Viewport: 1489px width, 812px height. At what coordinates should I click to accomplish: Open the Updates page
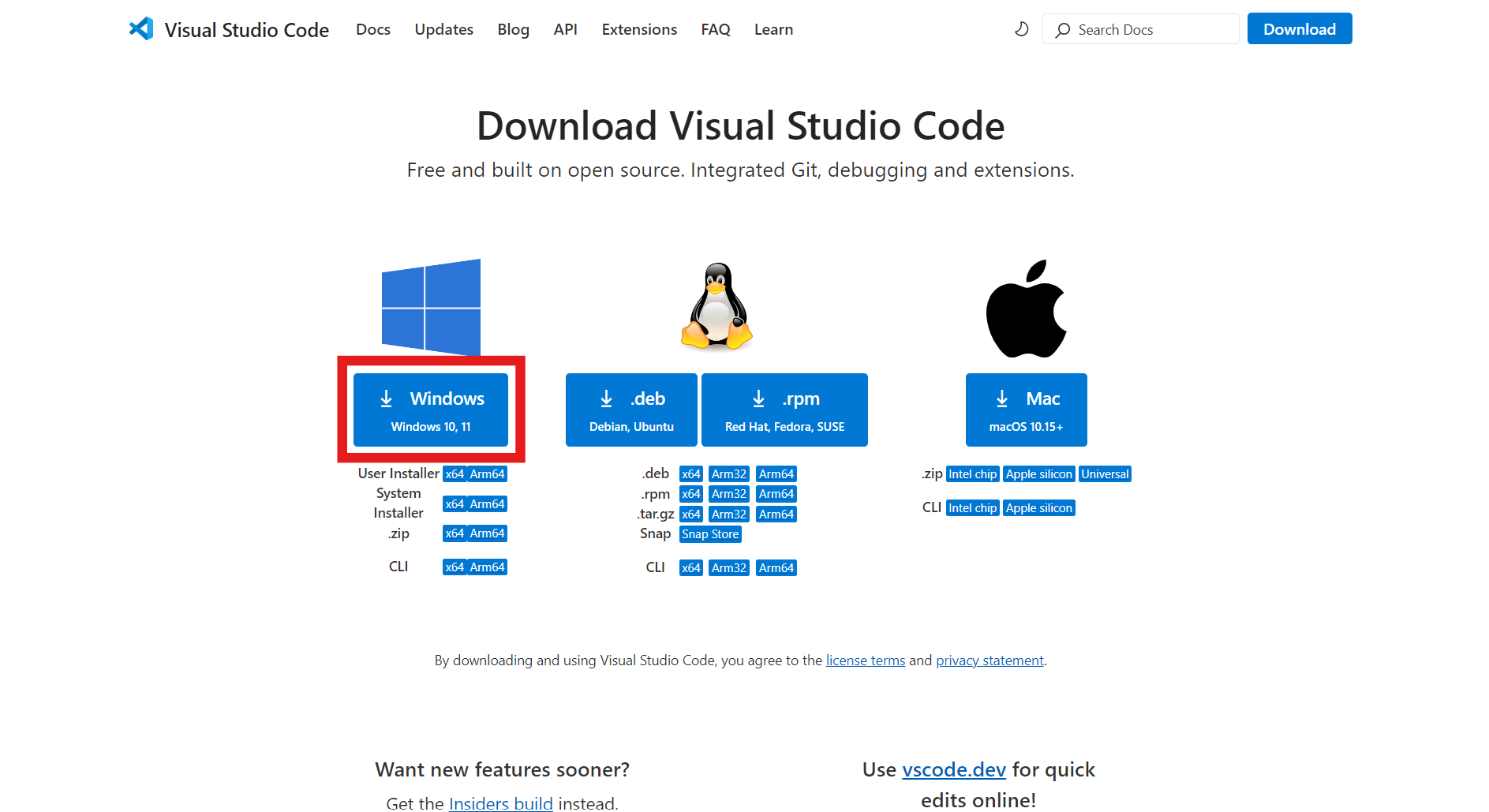coord(444,29)
